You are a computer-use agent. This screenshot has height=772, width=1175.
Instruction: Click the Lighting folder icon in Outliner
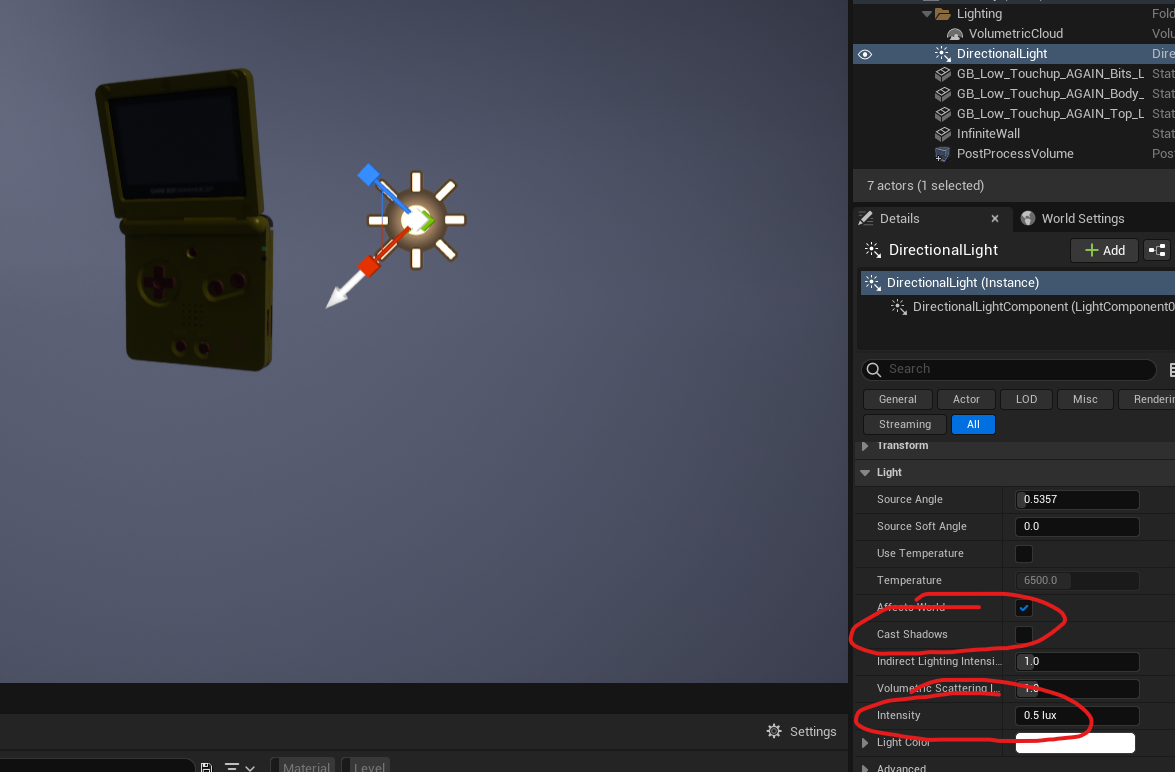click(943, 13)
